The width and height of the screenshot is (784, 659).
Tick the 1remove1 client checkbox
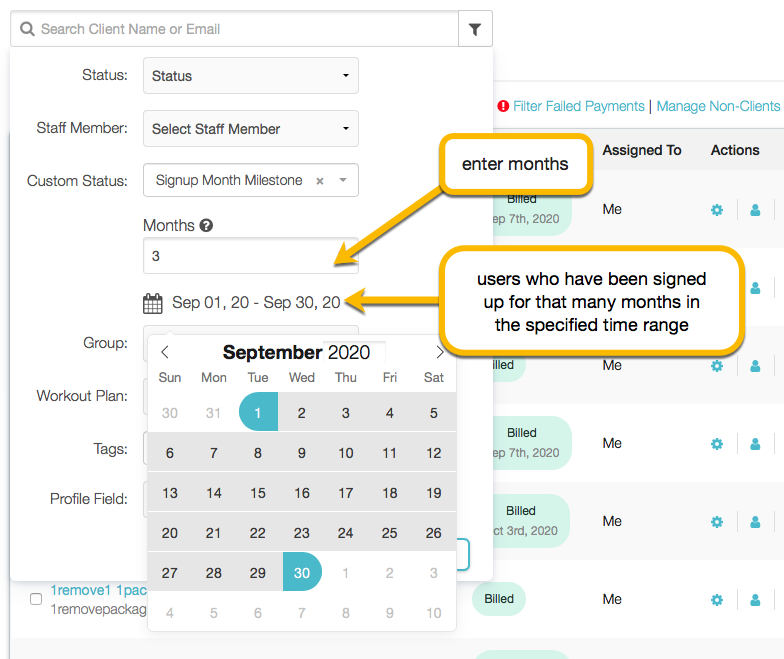click(x=36, y=598)
